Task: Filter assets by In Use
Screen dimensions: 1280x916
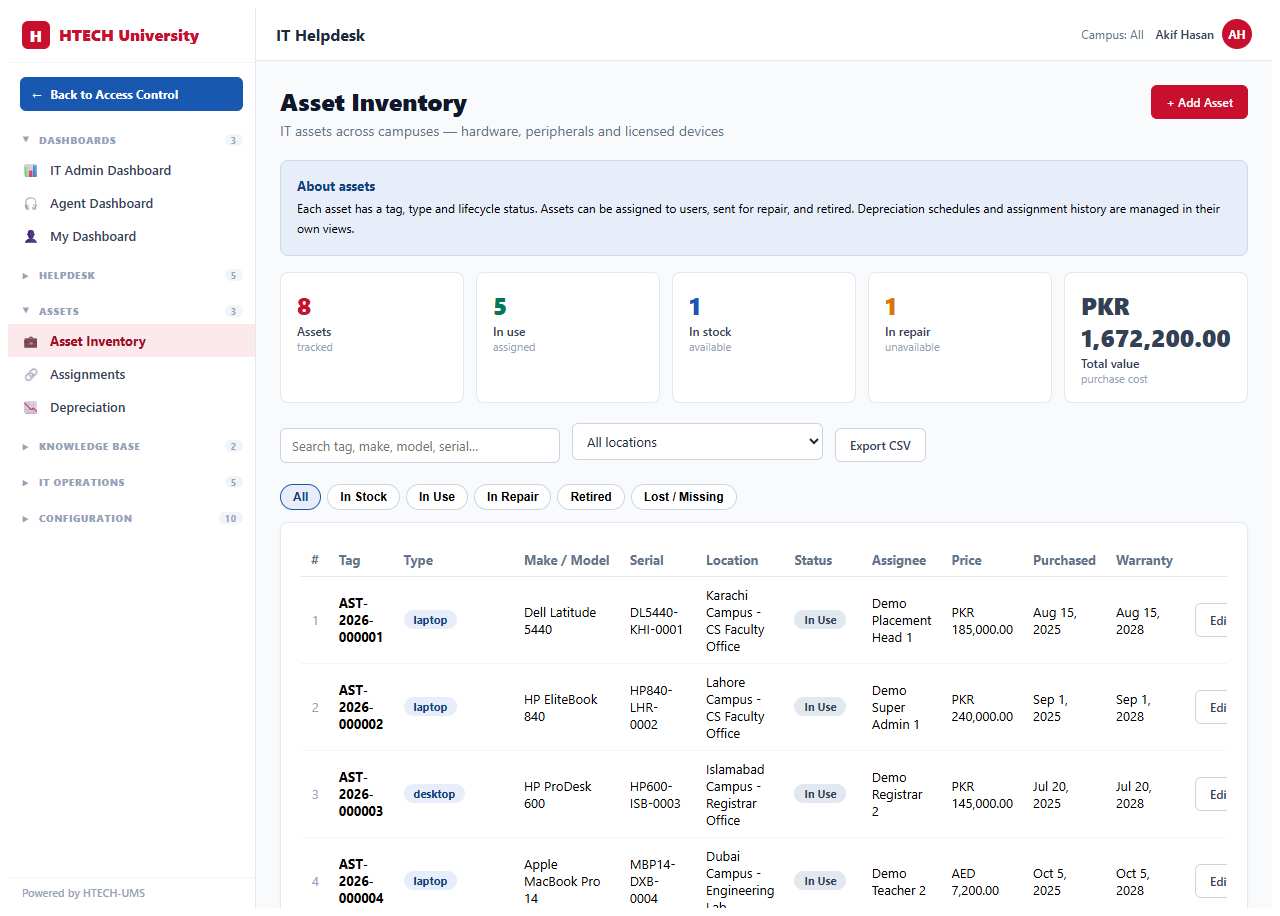Action: click(437, 497)
